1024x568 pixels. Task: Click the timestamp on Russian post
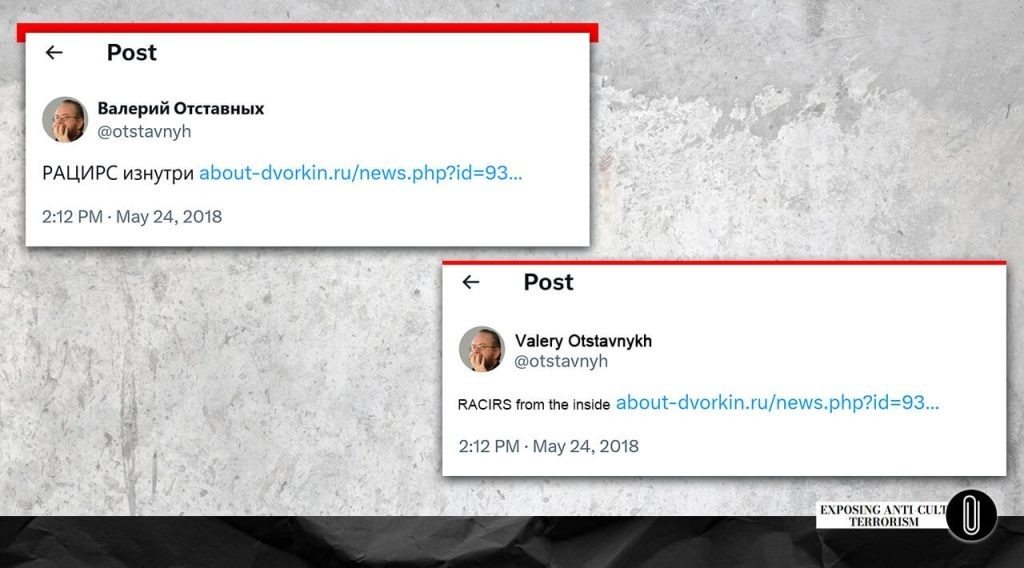coord(132,217)
